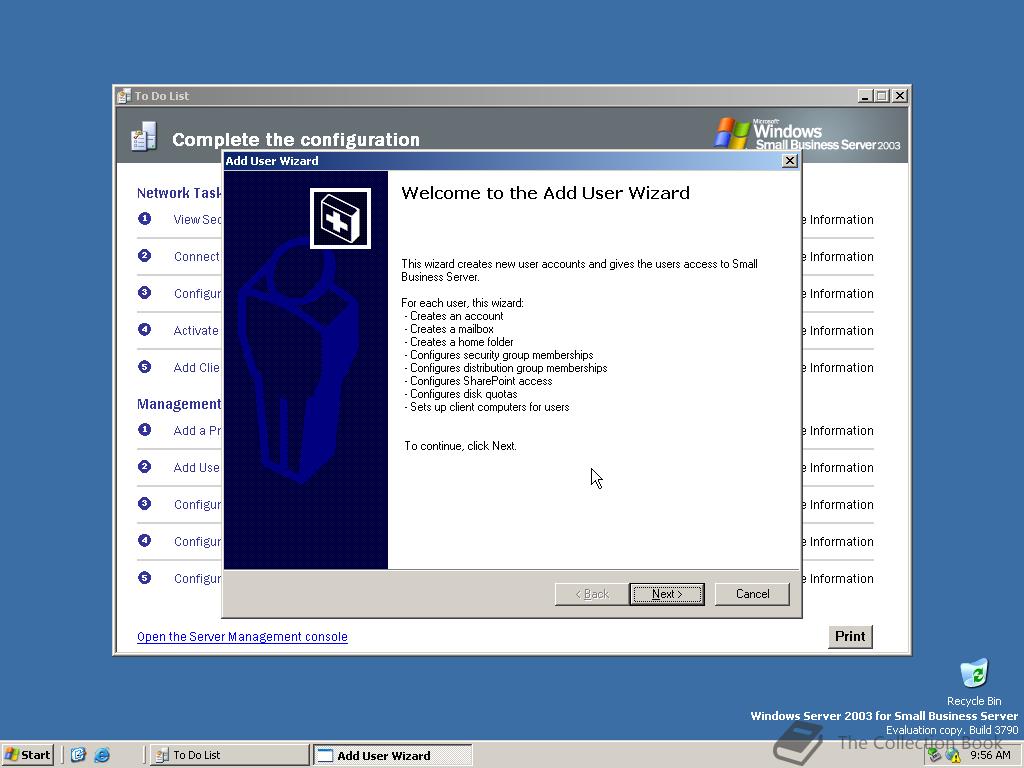Click the security warning tray icon
The image size is (1024, 768).
tap(953, 756)
